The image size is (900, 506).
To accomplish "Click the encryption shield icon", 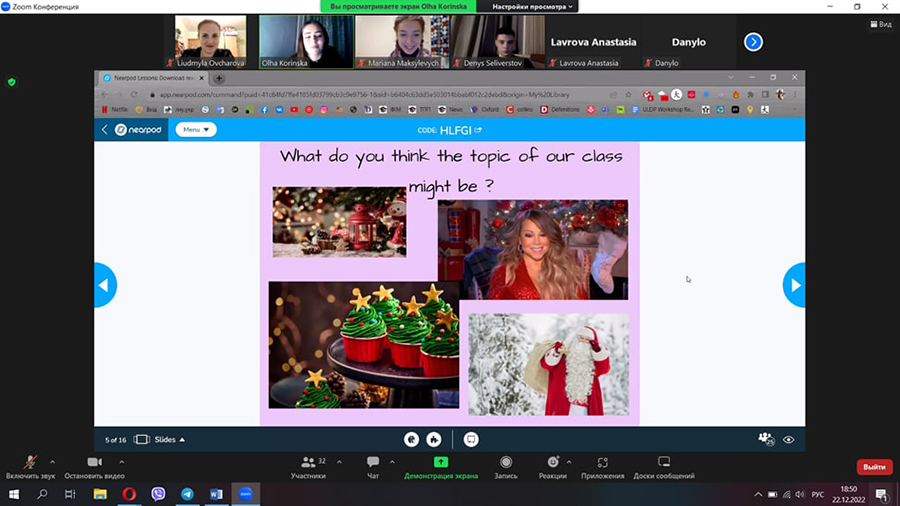I will [11, 82].
